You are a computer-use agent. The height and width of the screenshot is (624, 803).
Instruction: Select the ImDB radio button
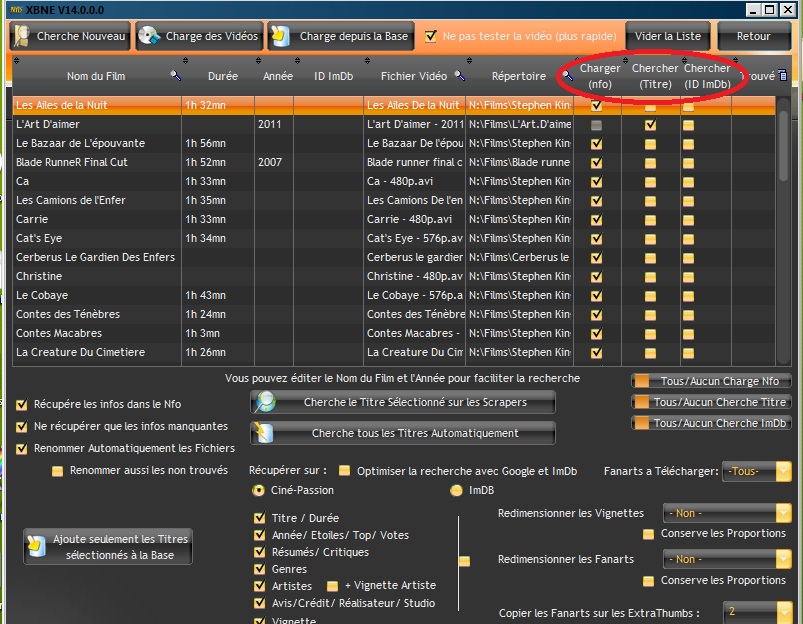pyautogui.click(x=456, y=490)
